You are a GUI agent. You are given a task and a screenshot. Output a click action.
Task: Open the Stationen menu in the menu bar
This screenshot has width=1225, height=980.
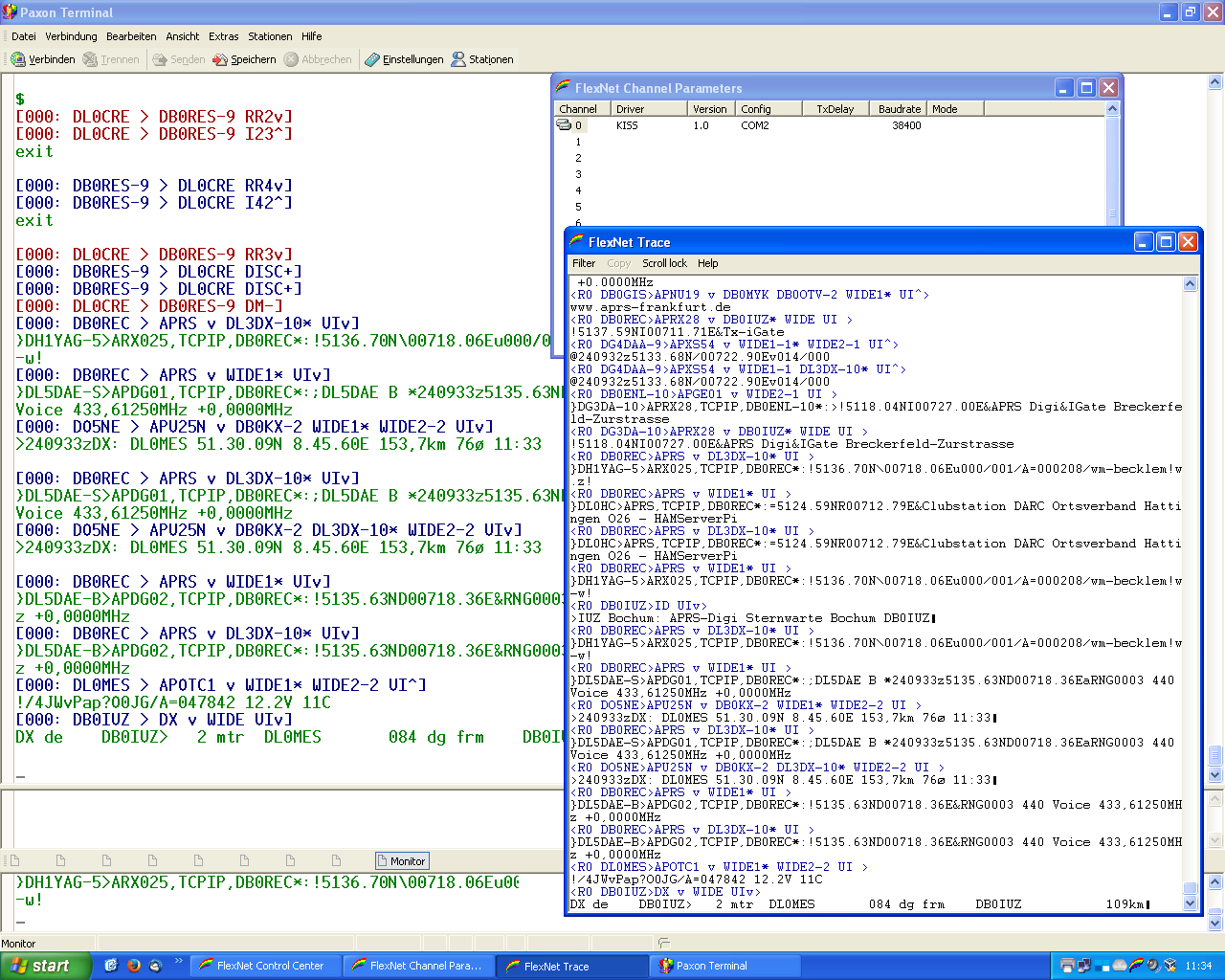(x=271, y=36)
